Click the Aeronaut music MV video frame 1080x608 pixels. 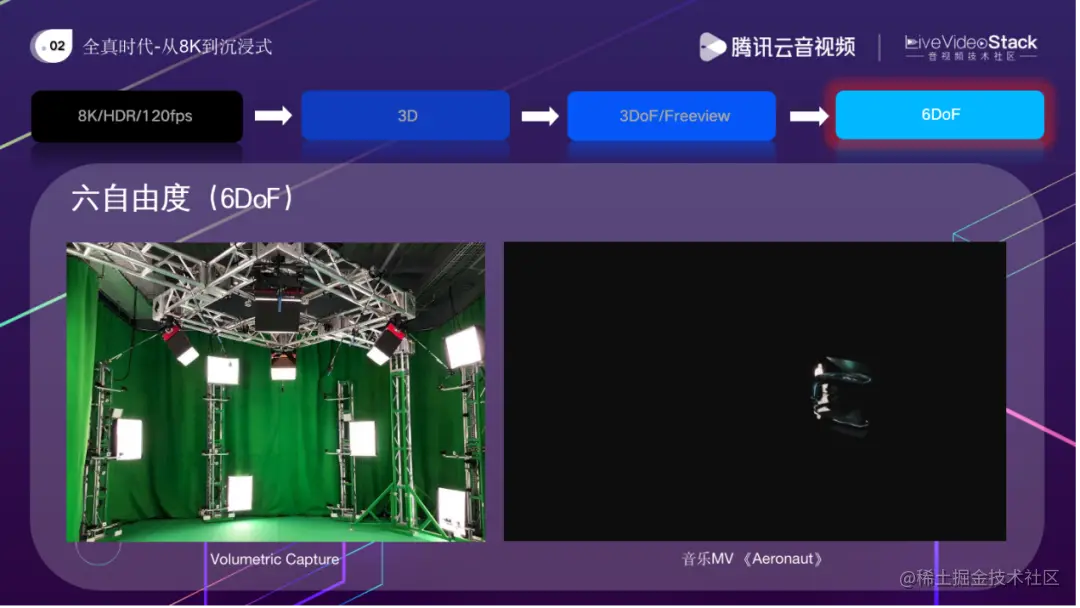(756, 391)
